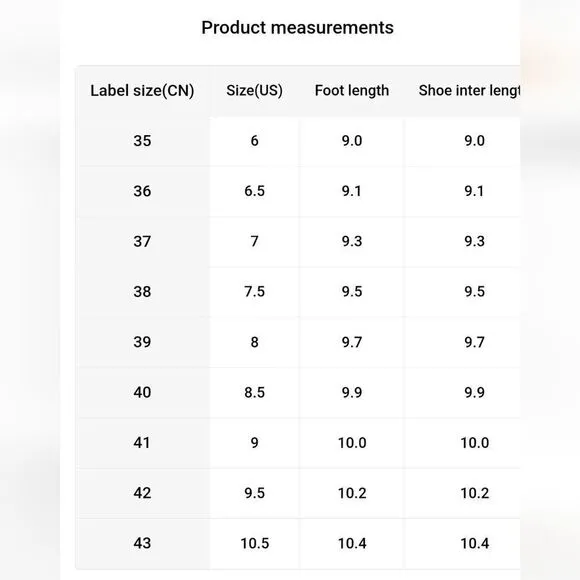Select US size 10.5 cell
This screenshot has height=580, width=580.
(x=254, y=543)
